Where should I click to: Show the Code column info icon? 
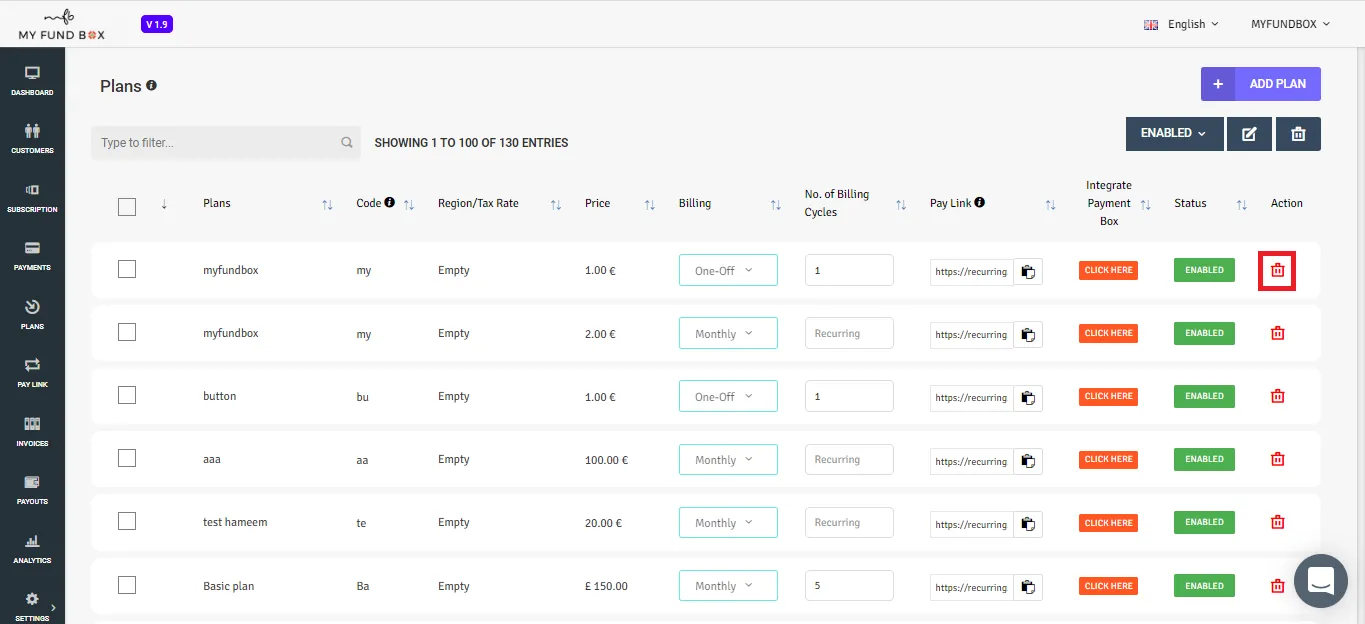[x=389, y=202]
